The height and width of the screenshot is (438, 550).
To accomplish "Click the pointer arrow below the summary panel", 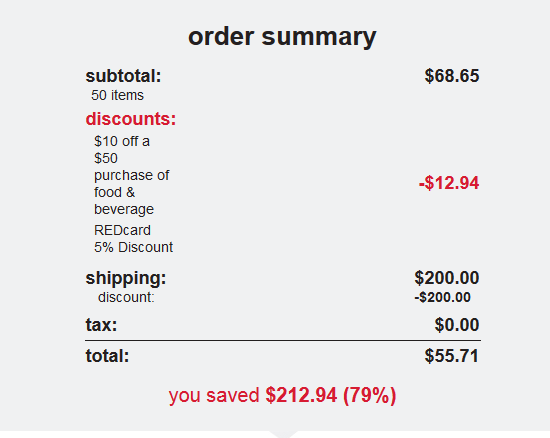I will pyautogui.click(x=284, y=434).
